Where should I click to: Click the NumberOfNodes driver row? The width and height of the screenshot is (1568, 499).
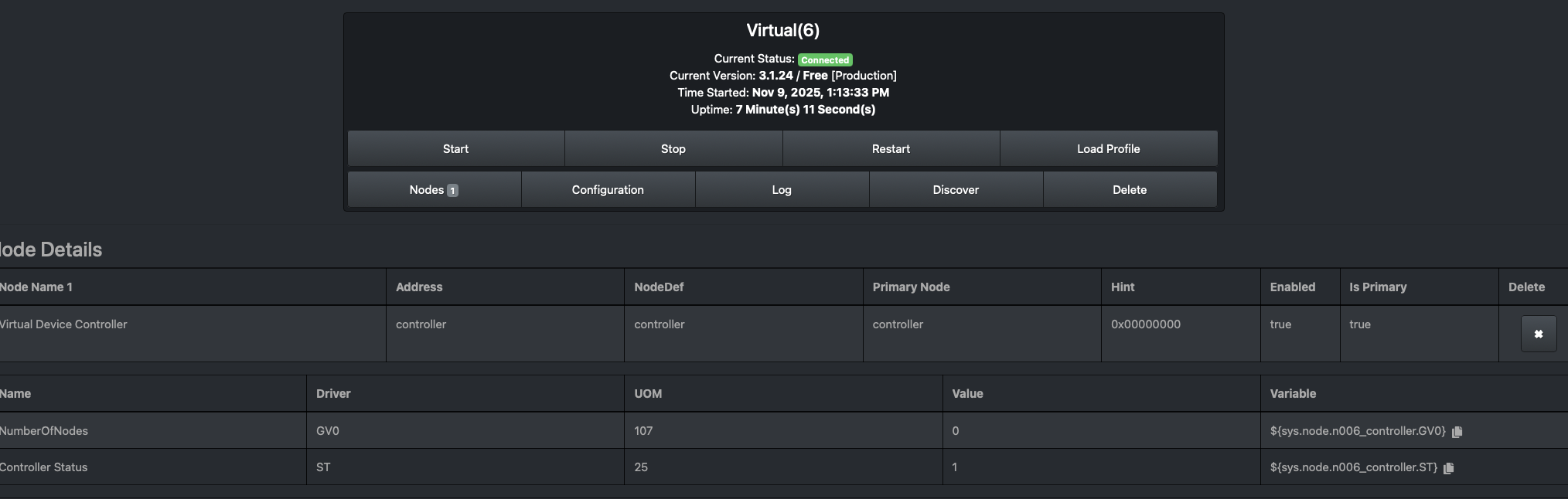[44, 431]
